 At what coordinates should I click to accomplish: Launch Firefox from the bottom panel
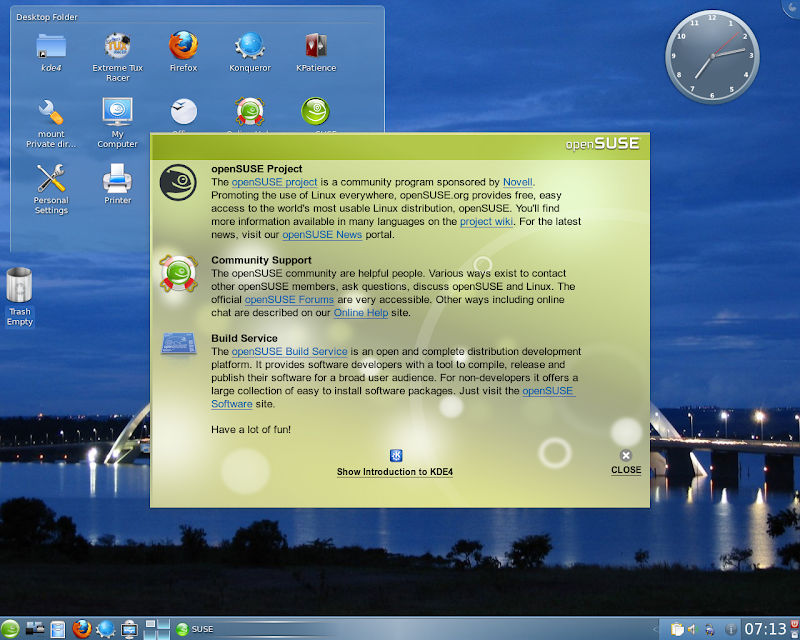point(82,629)
